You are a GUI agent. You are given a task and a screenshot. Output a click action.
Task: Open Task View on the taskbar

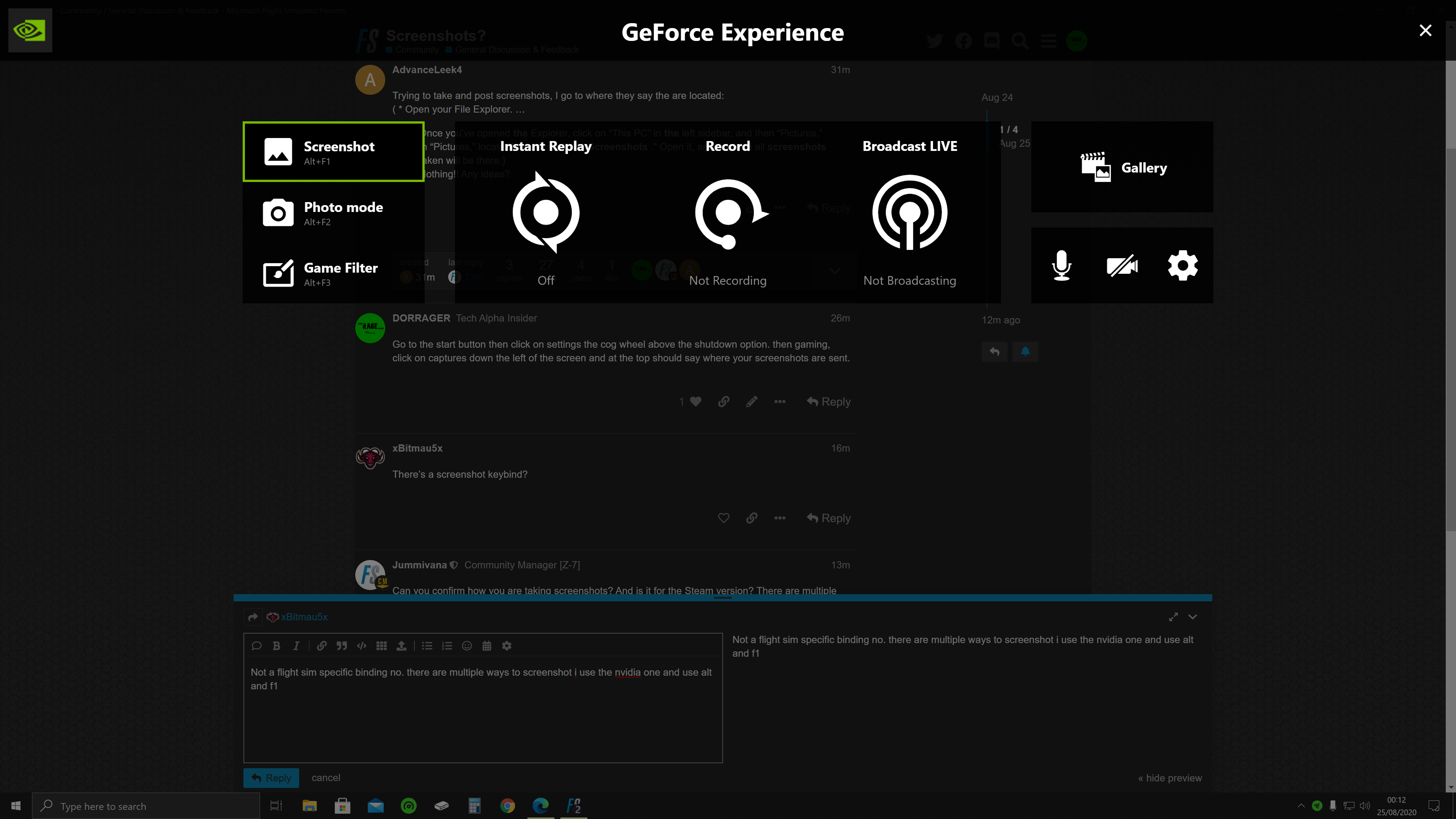pyautogui.click(x=276, y=805)
